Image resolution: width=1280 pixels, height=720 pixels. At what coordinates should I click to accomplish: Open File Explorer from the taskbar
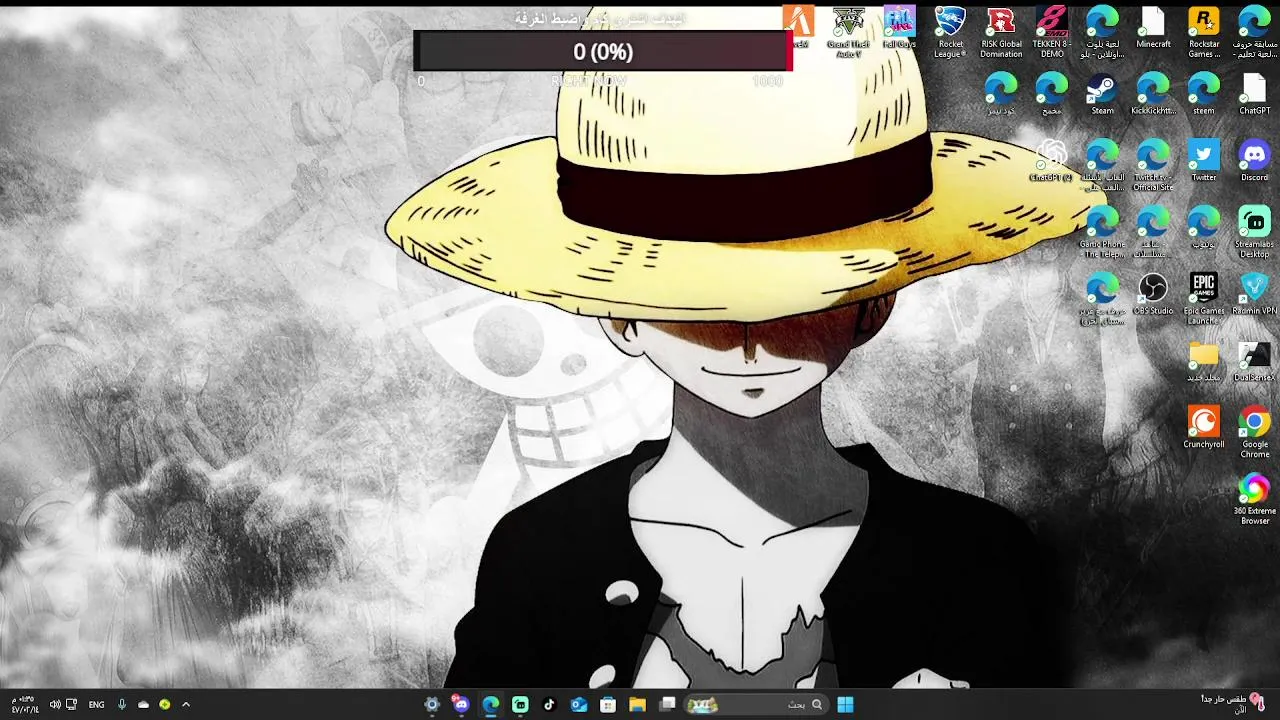pyautogui.click(x=637, y=704)
